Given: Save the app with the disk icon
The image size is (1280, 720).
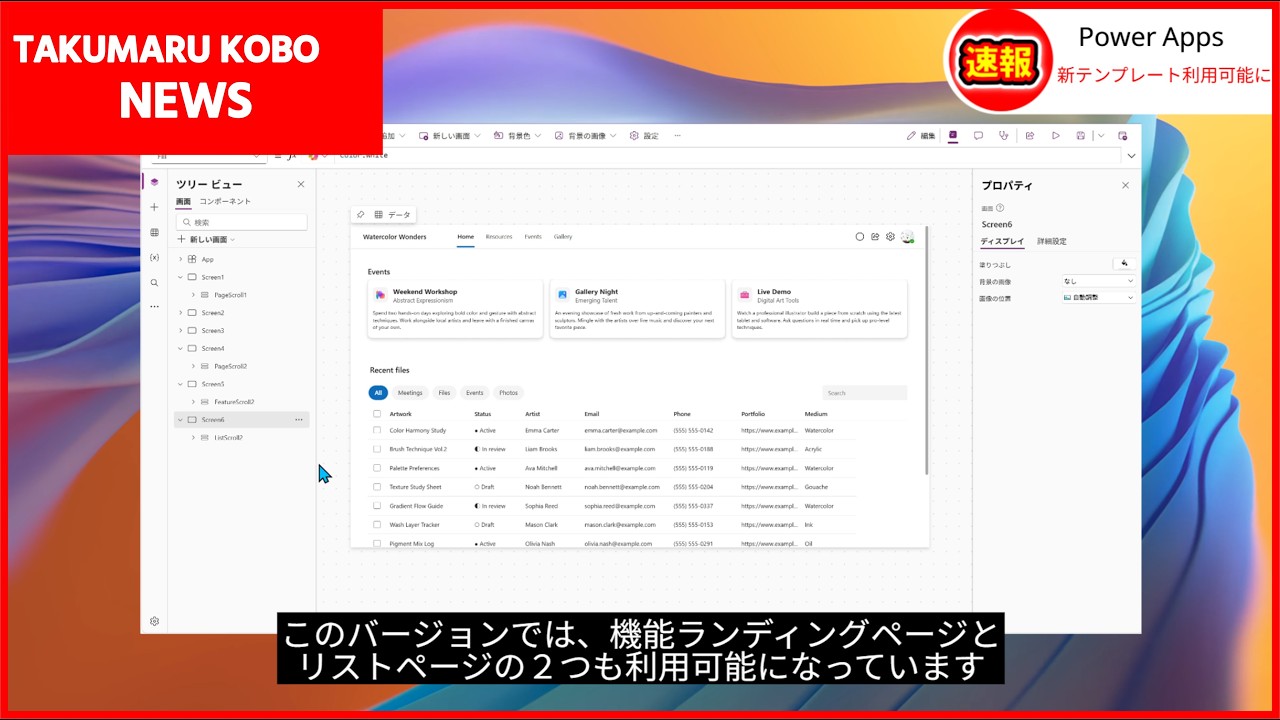Looking at the screenshot, I should tap(1080, 136).
